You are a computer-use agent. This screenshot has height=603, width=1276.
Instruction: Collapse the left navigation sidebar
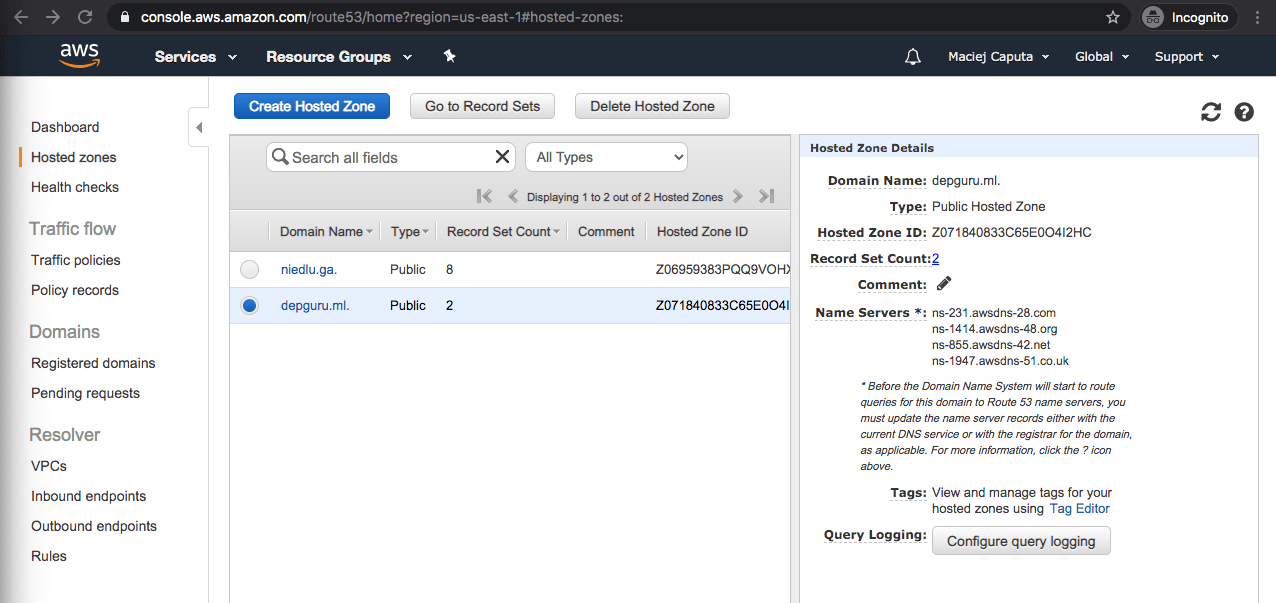[x=198, y=128]
